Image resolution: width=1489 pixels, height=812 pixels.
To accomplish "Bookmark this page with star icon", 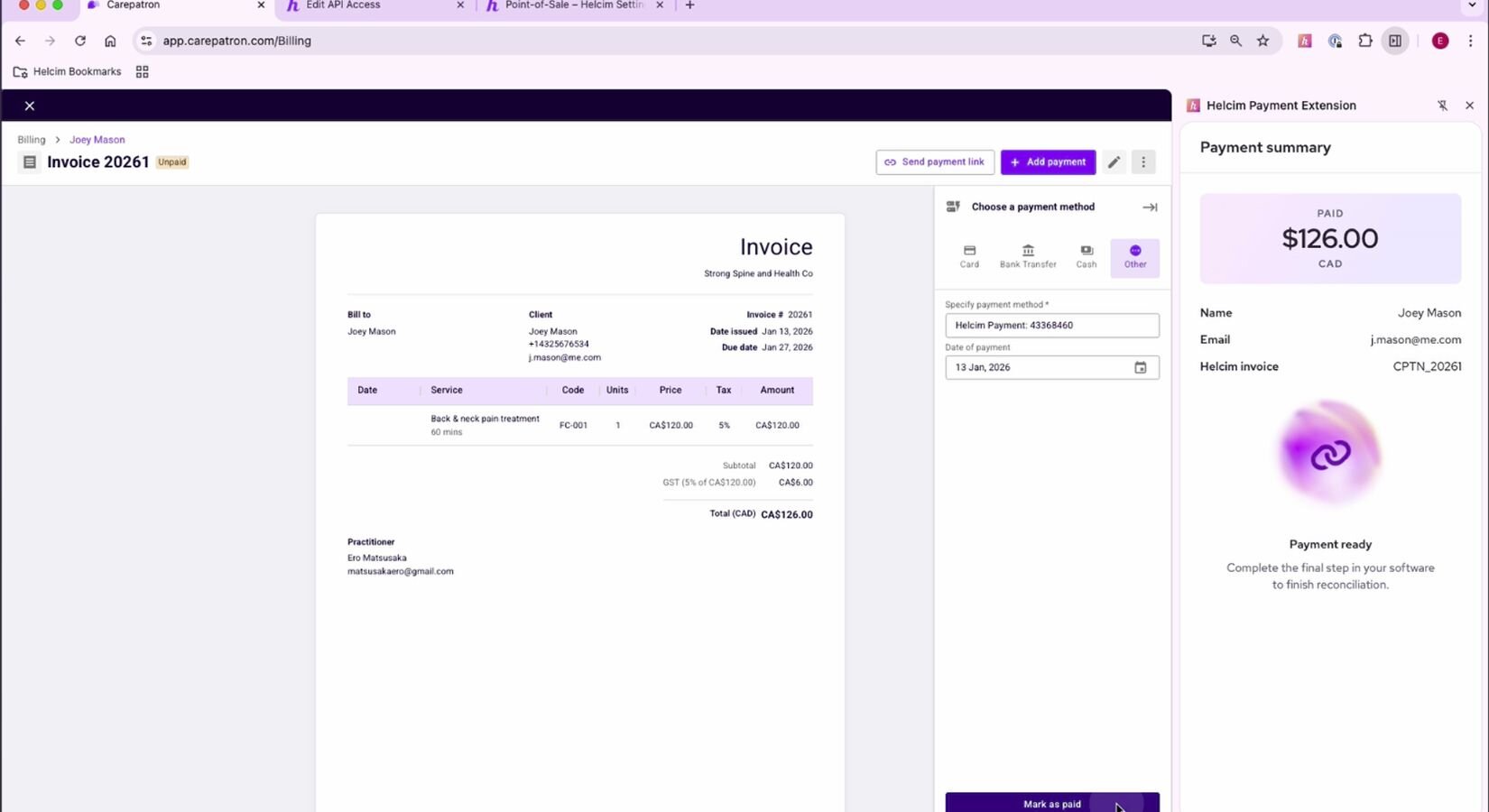I will pyautogui.click(x=1262, y=41).
